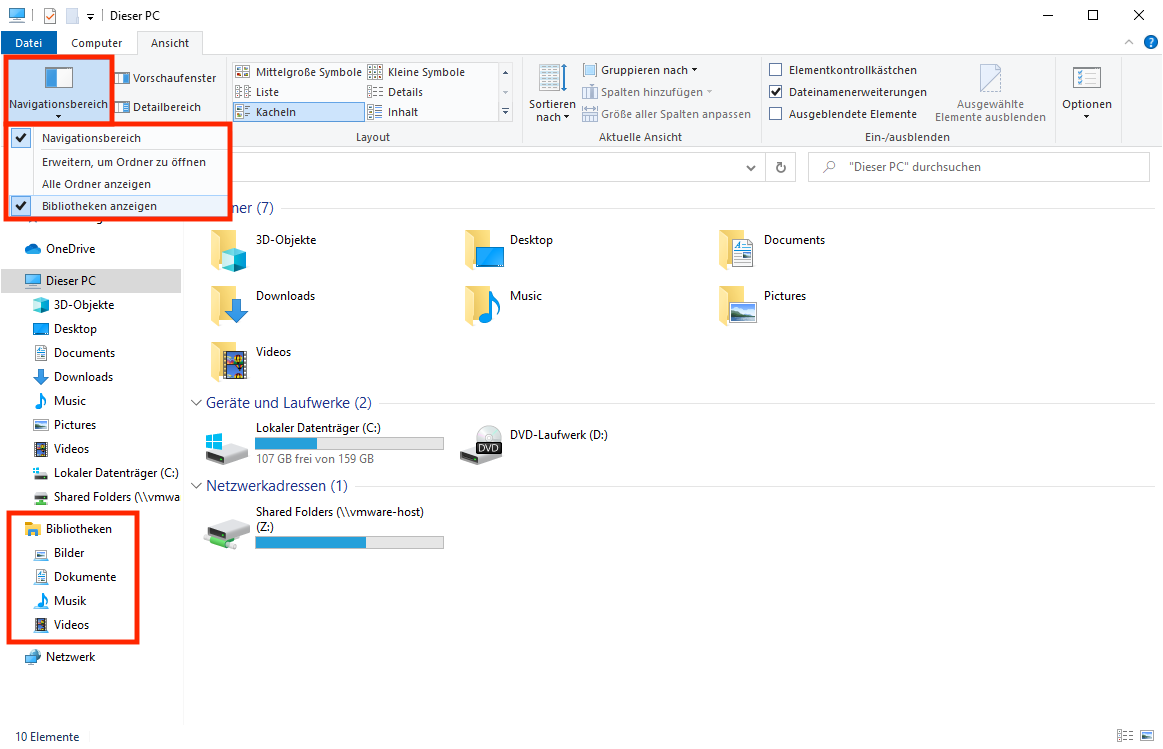The height and width of the screenshot is (749, 1163).
Task: Click the refresh button beside the address bar
Action: tap(781, 167)
